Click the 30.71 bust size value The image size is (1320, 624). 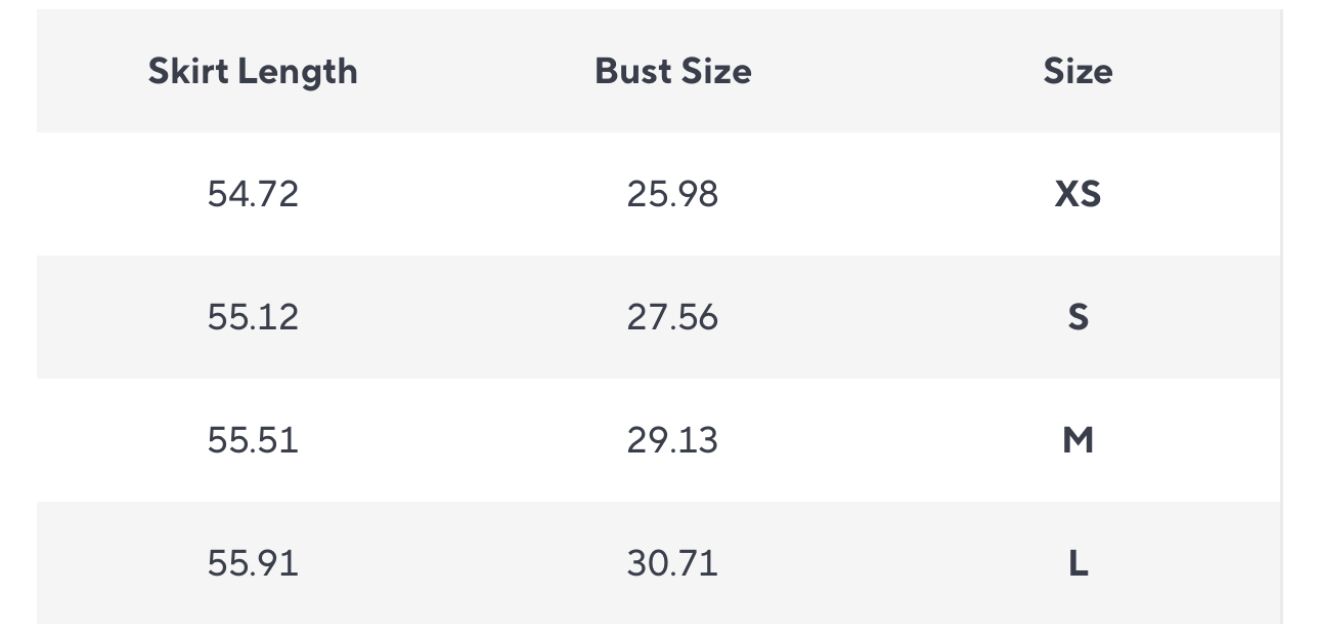pos(673,563)
